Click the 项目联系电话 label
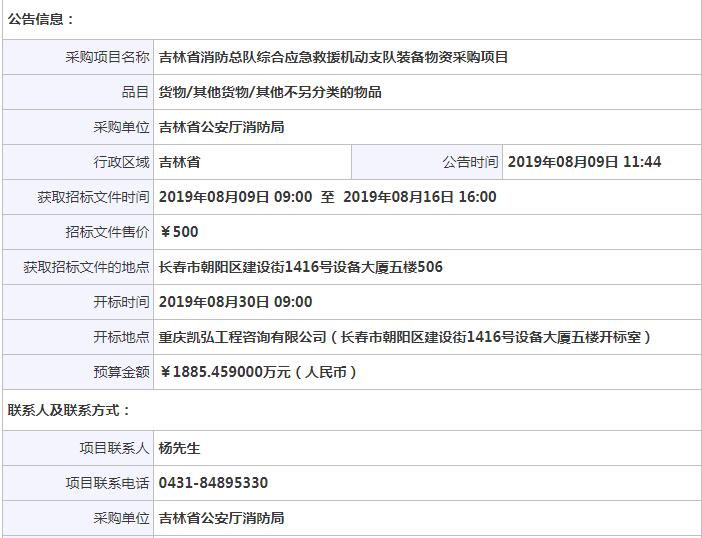This screenshot has width=702, height=538. 107,483
